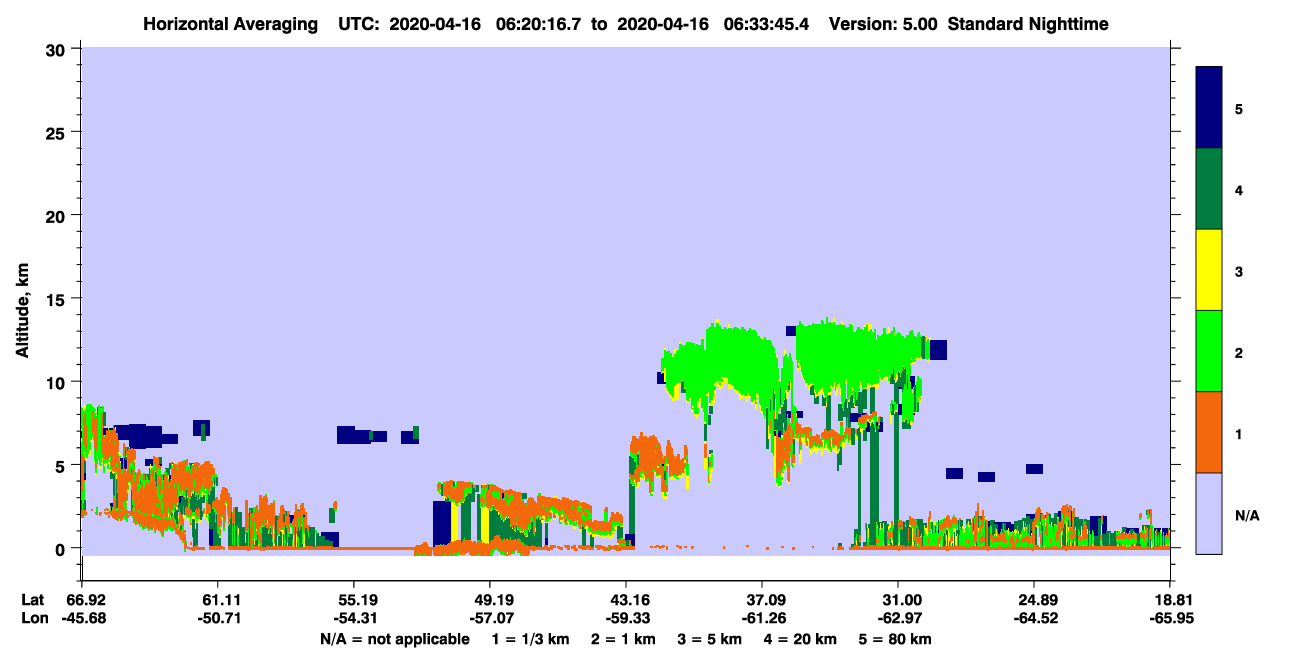The image size is (1300, 667).
Task: Click the '2 = 1 km' legend text
Action: pyautogui.click(x=622, y=639)
